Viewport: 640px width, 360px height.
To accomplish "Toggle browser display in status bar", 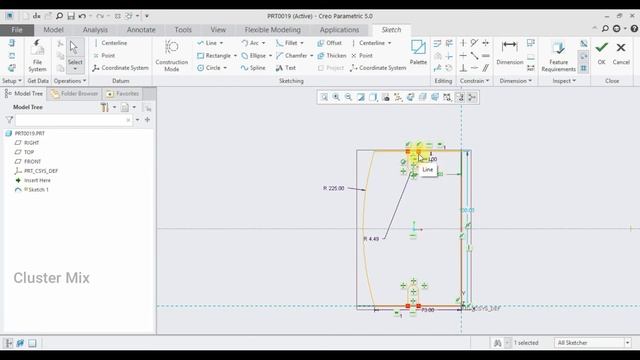I will coord(20,343).
